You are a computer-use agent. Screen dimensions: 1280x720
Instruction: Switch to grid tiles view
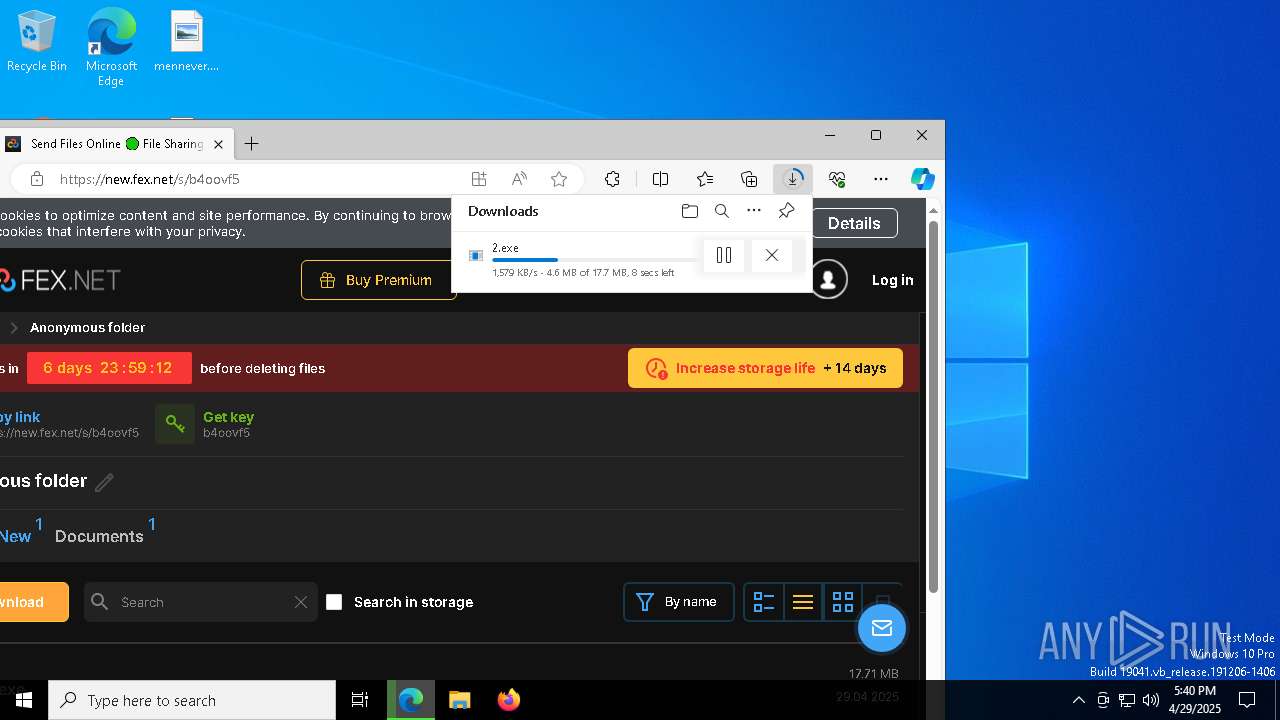point(843,602)
